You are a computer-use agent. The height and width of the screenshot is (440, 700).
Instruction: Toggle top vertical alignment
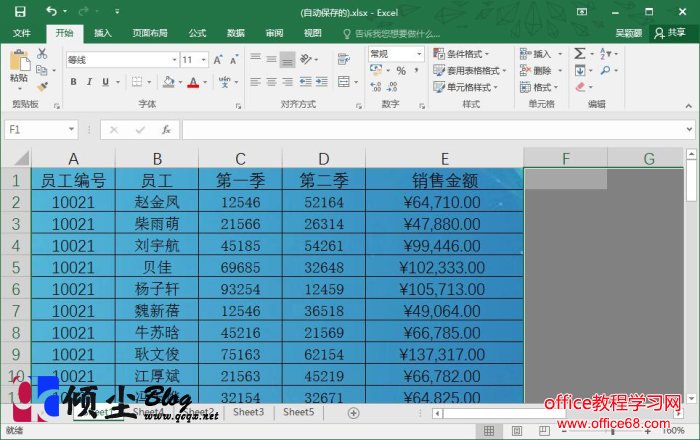pyautogui.click(x=255, y=58)
